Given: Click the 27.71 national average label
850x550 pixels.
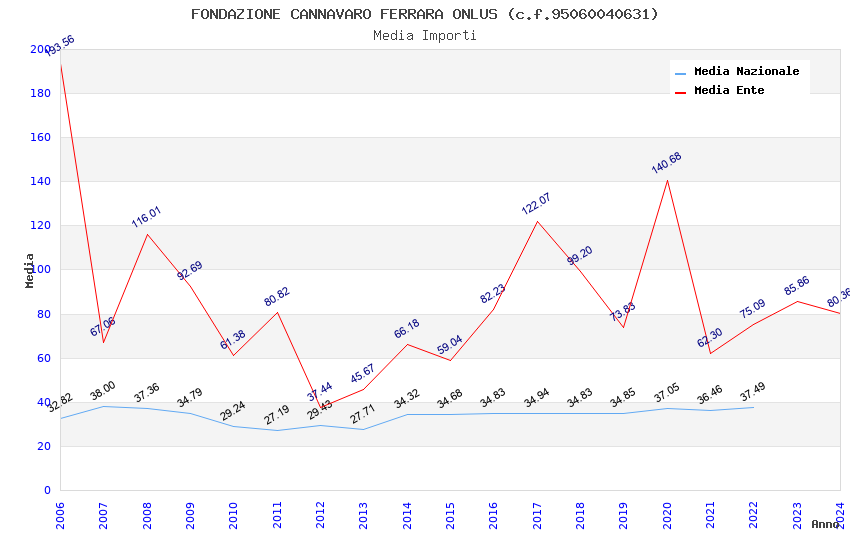Looking at the screenshot, I should pyautogui.click(x=363, y=414).
